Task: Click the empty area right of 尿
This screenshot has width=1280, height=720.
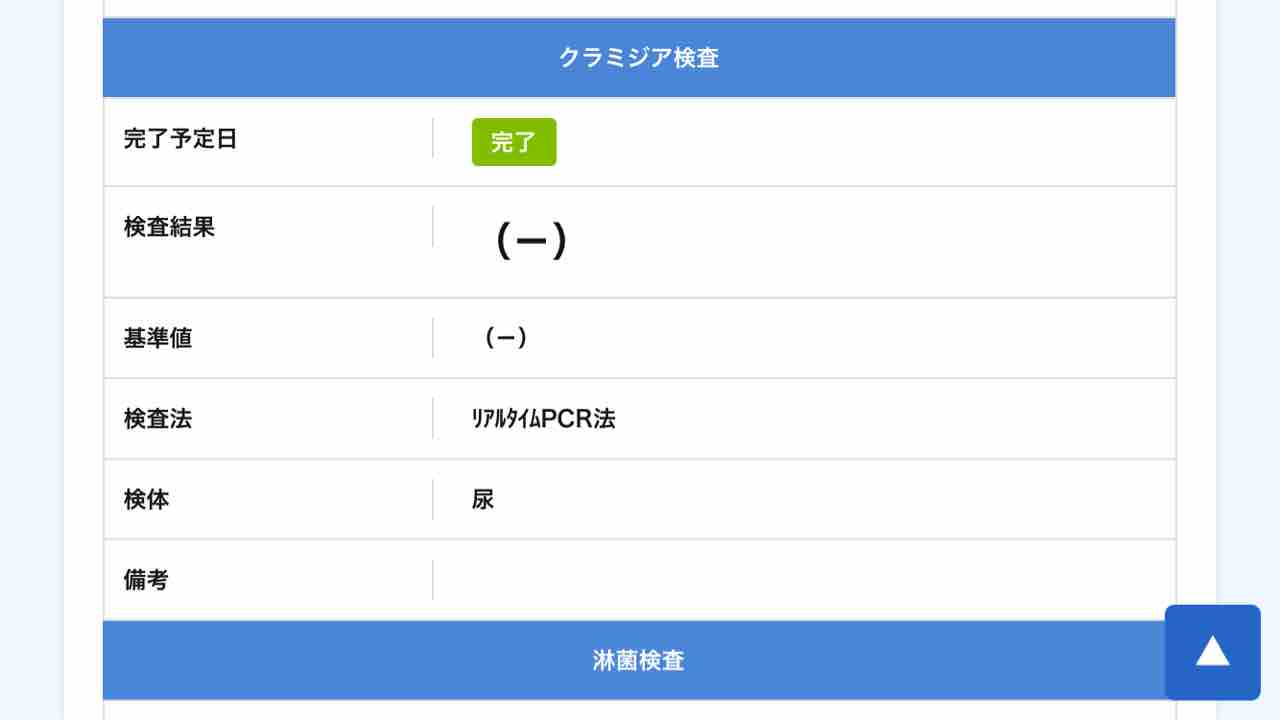Action: [x=835, y=499]
